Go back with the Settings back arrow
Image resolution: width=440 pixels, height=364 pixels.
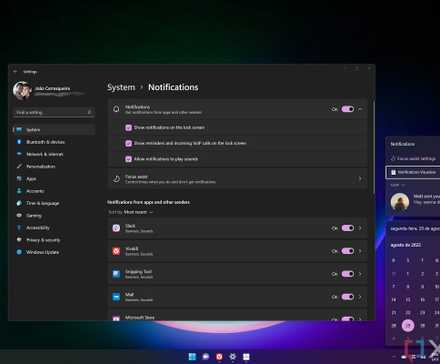pos(15,71)
